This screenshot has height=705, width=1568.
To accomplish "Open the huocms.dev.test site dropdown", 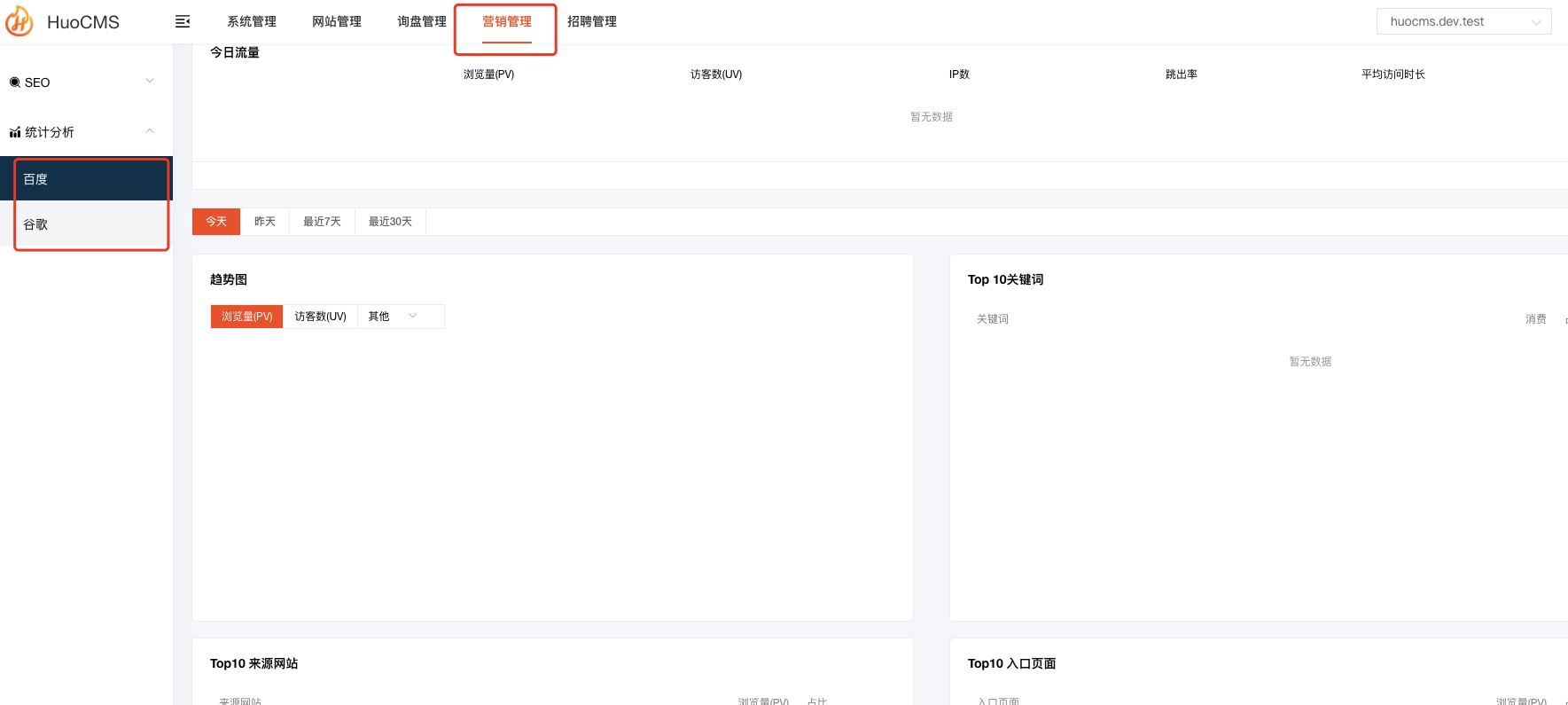I will (1463, 21).
